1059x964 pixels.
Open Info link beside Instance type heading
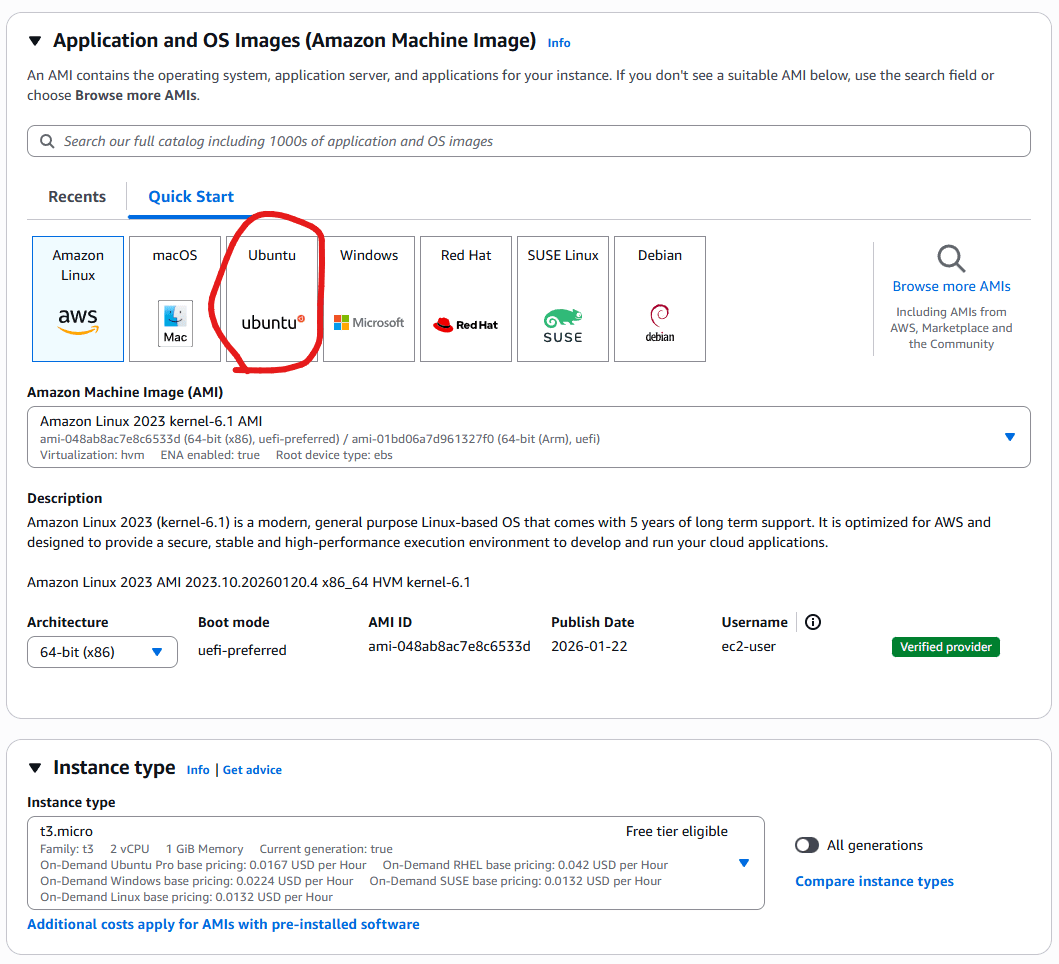point(198,769)
